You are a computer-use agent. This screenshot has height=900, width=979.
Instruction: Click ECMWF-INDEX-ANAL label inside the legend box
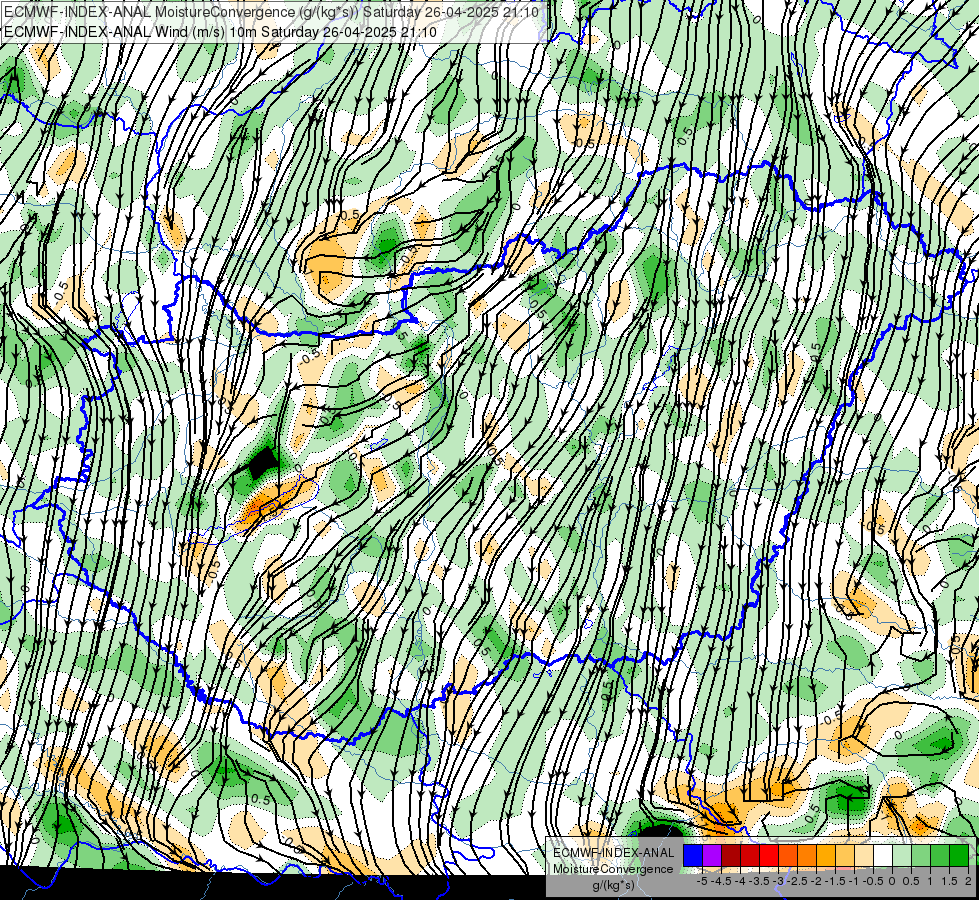pyautogui.click(x=614, y=853)
